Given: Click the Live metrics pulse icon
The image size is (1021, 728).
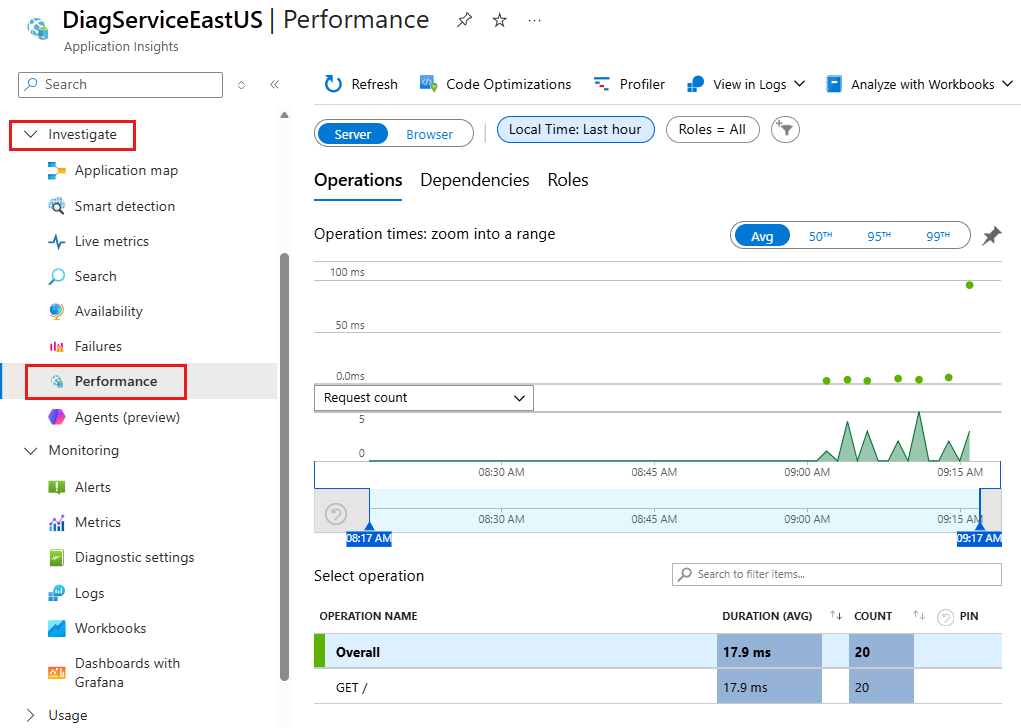Looking at the screenshot, I should coord(57,242).
